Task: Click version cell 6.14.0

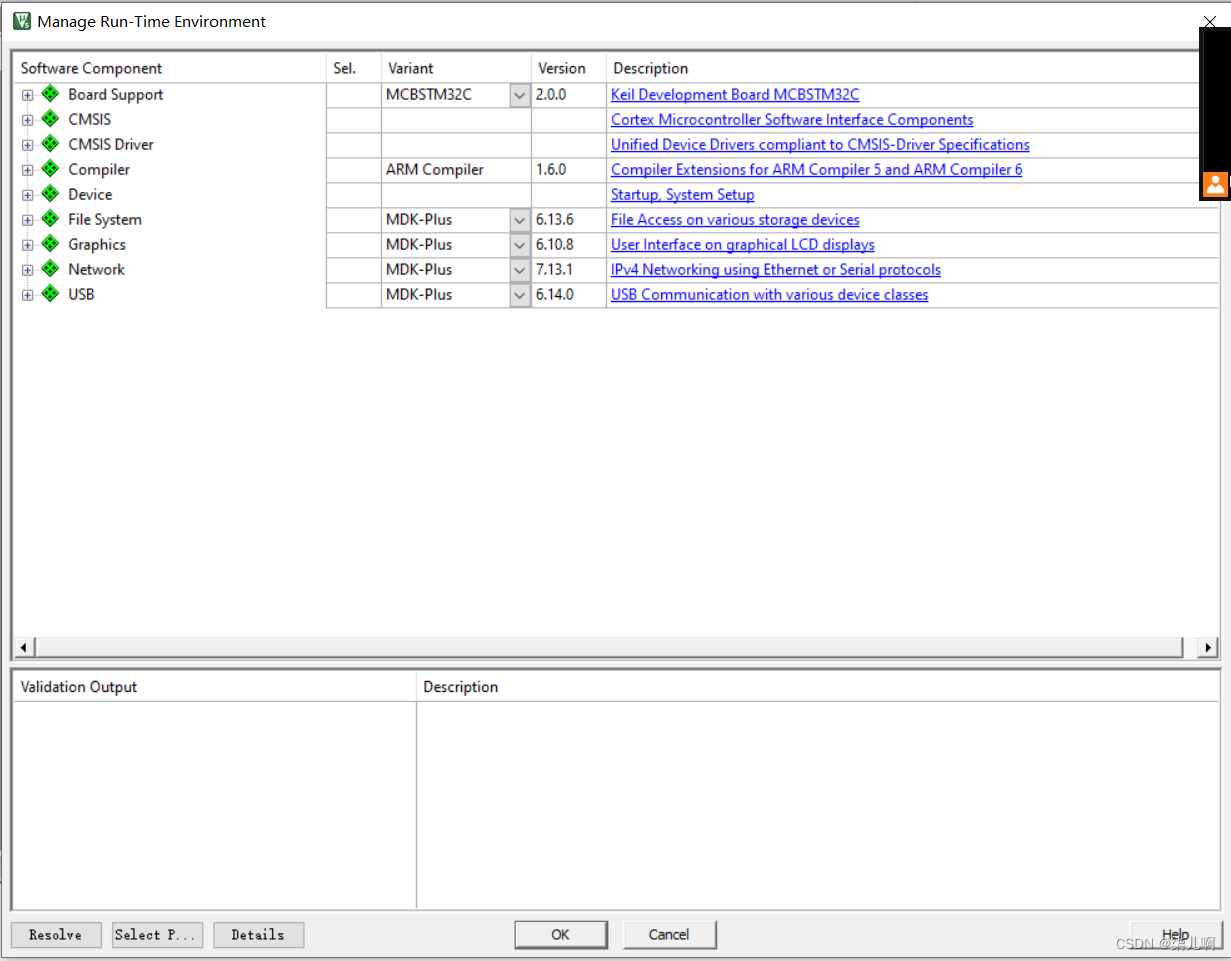Action: click(x=569, y=295)
